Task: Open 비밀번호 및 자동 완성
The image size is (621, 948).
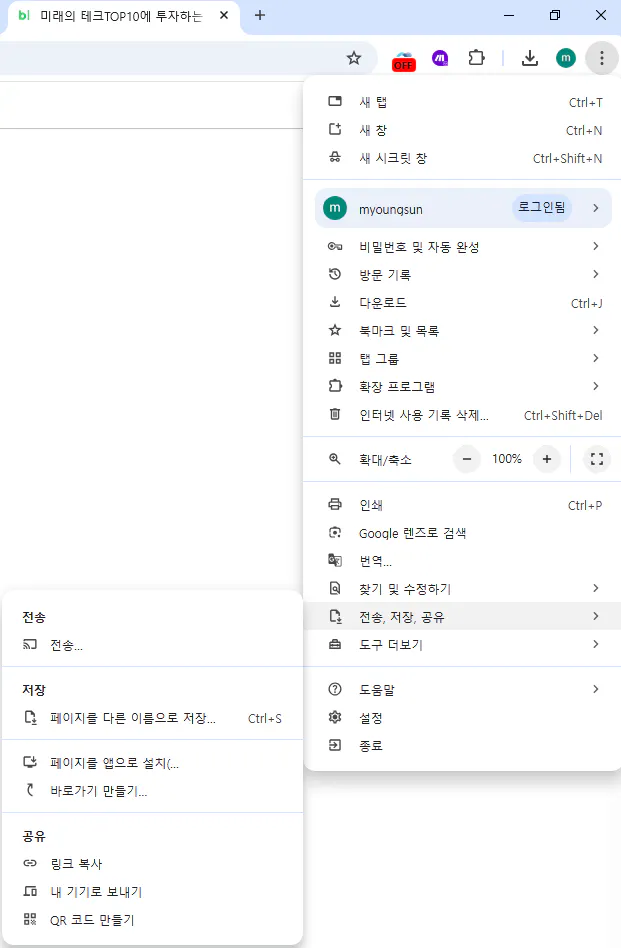Action: [461, 247]
